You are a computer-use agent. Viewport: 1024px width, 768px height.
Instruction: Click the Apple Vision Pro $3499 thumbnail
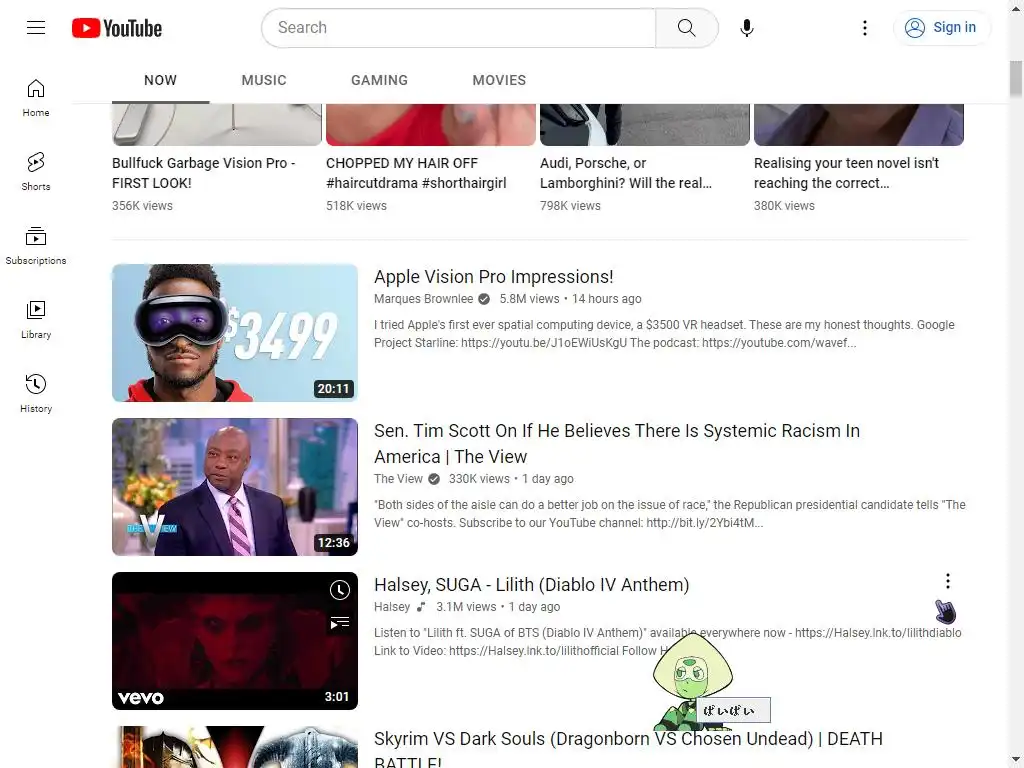pyautogui.click(x=235, y=333)
